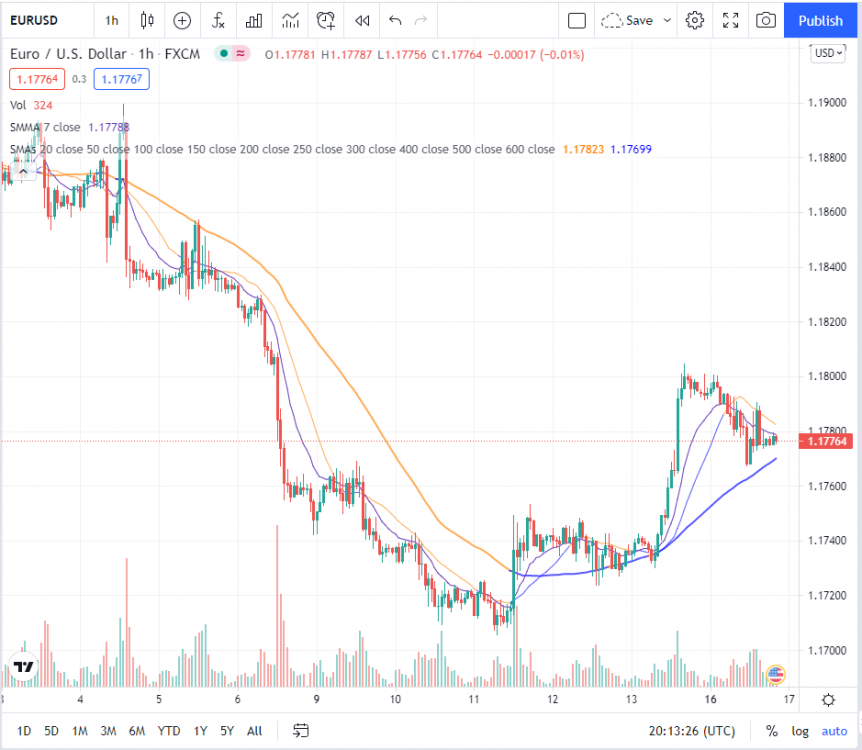The height and width of the screenshot is (750, 862).
Task: Open the USD currency dropdown
Action: point(827,53)
